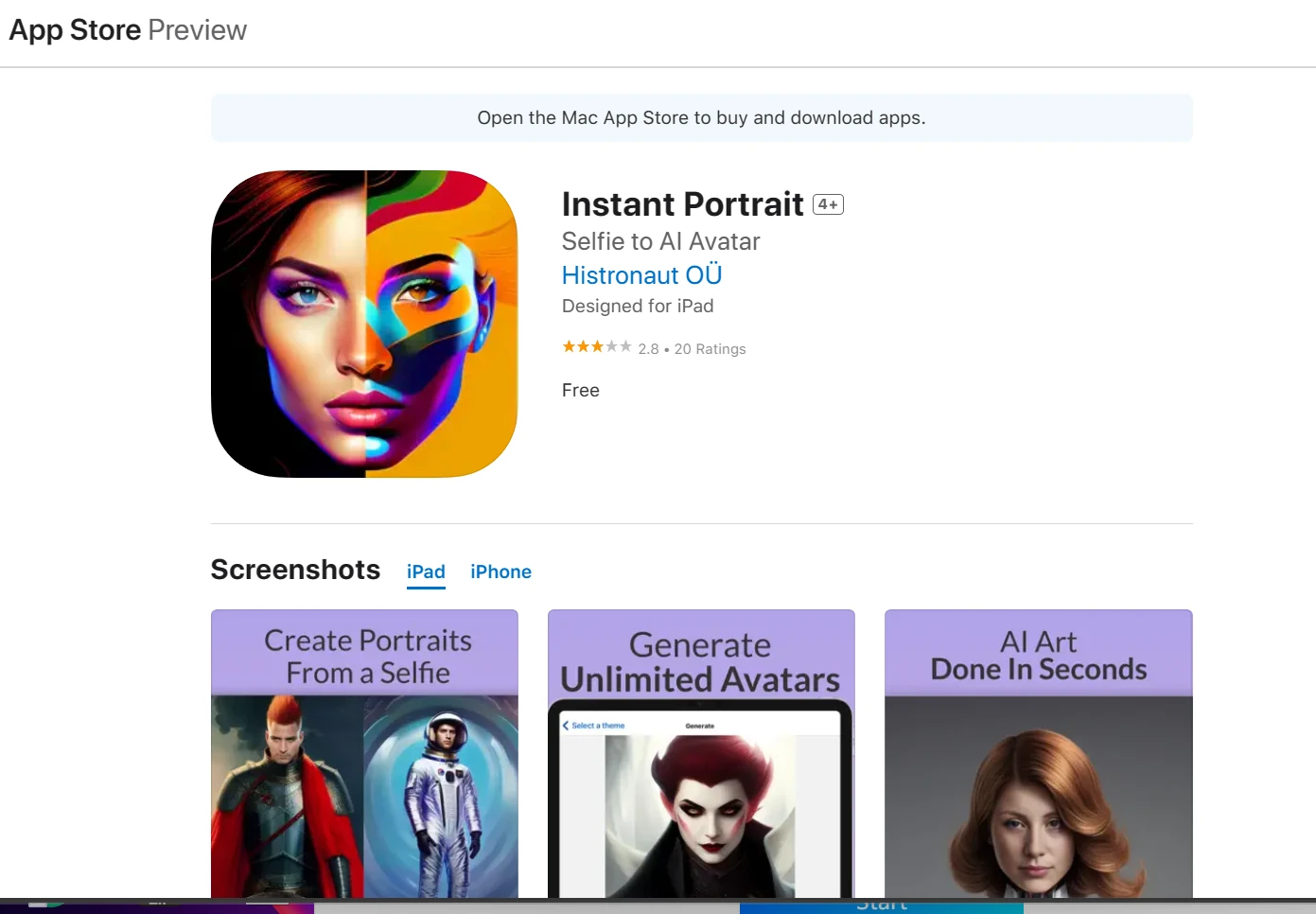The height and width of the screenshot is (914, 1316).
Task: Click the vampire avatar image
Action: point(700,814)
